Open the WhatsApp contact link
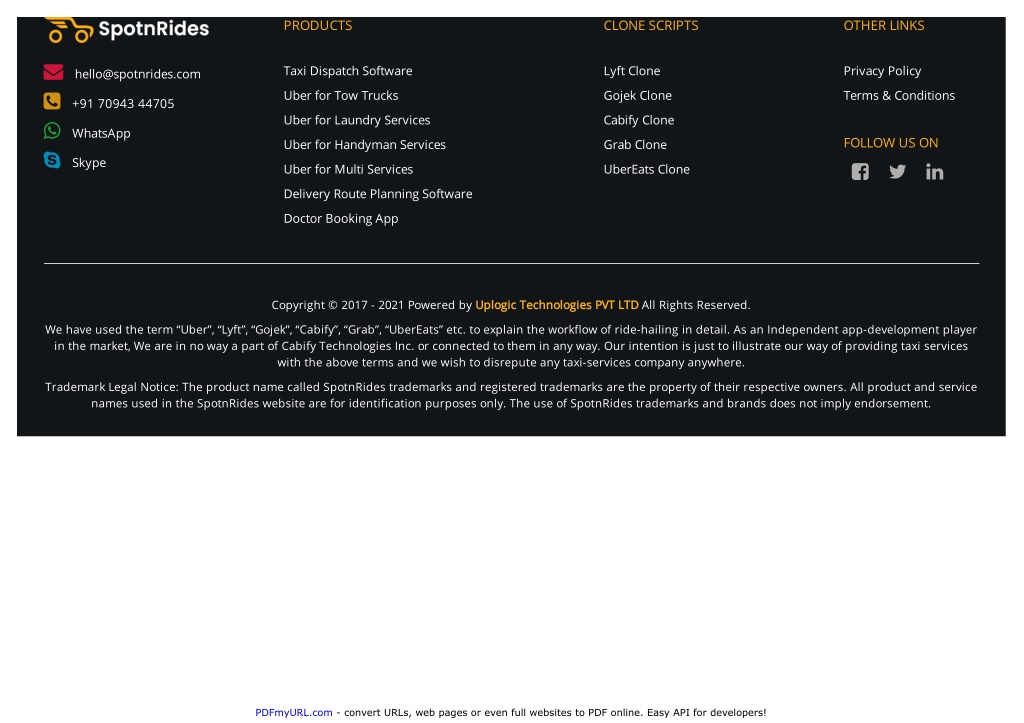 tap(101, 133)
